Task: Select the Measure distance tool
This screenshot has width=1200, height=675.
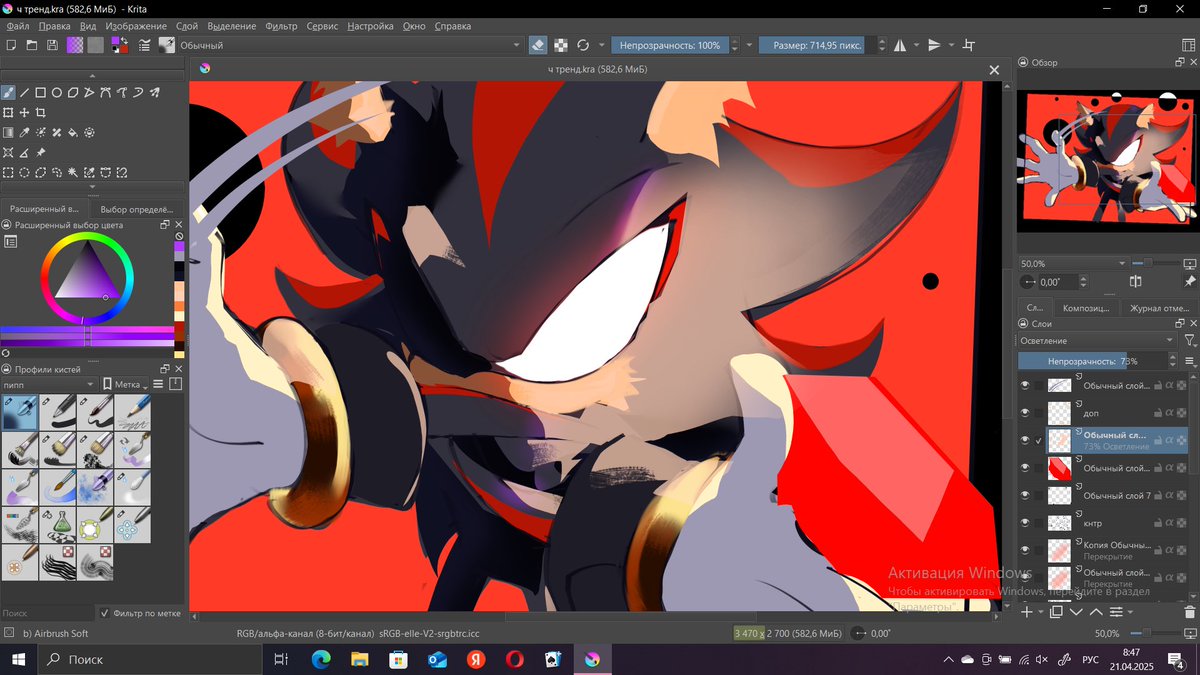Action: coord(25,152)
